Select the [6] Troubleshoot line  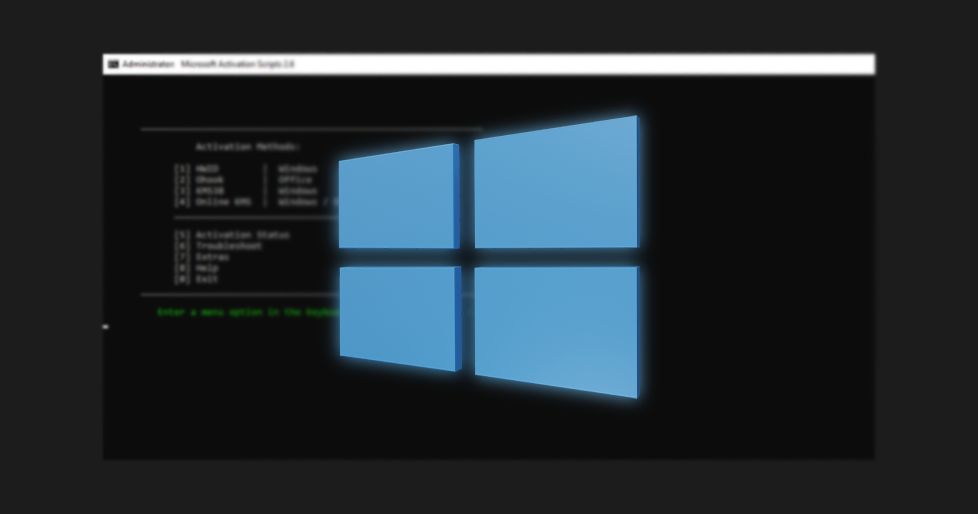(218, 246)
